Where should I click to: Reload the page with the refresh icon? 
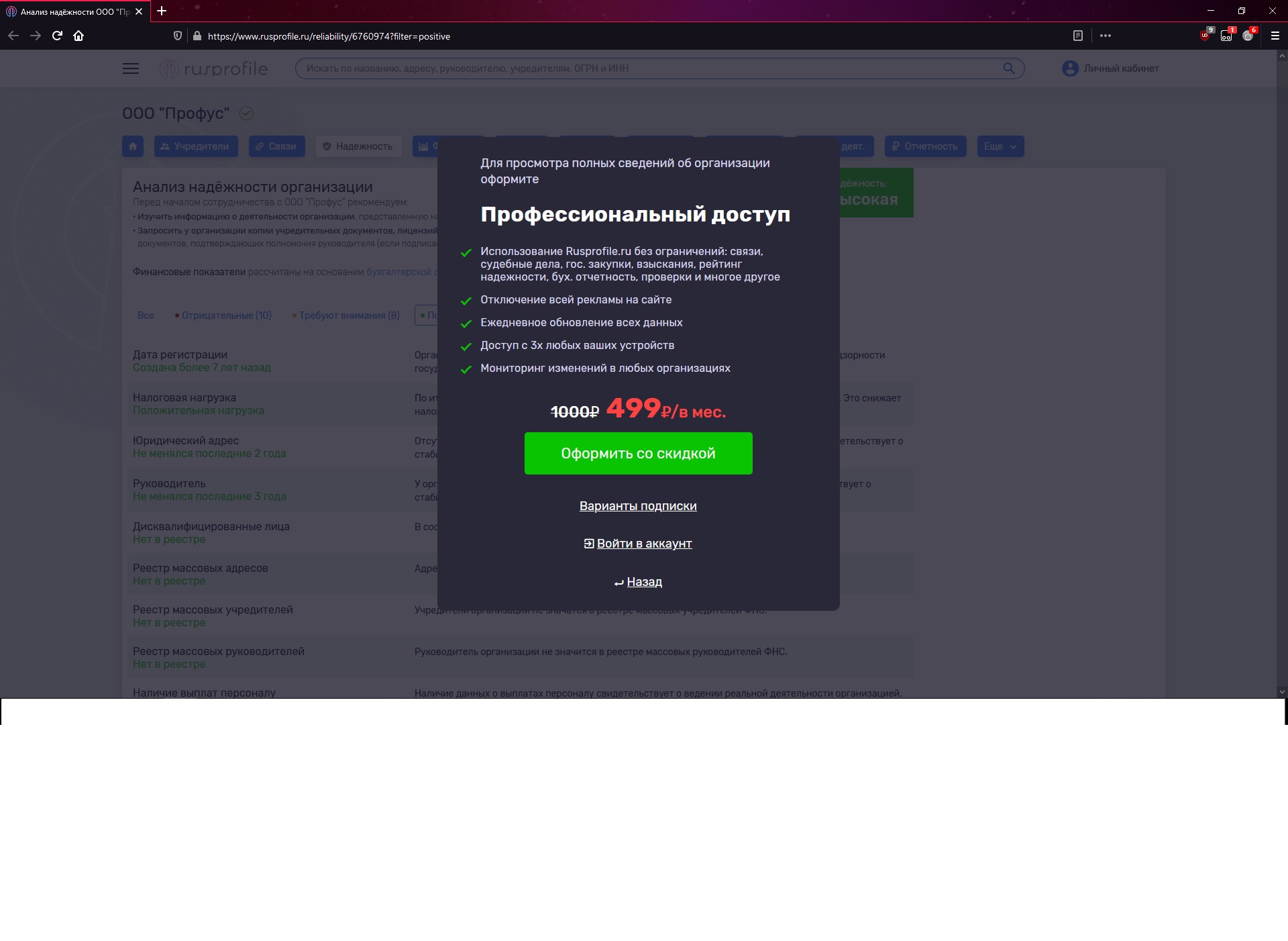(x=57, y=36)
